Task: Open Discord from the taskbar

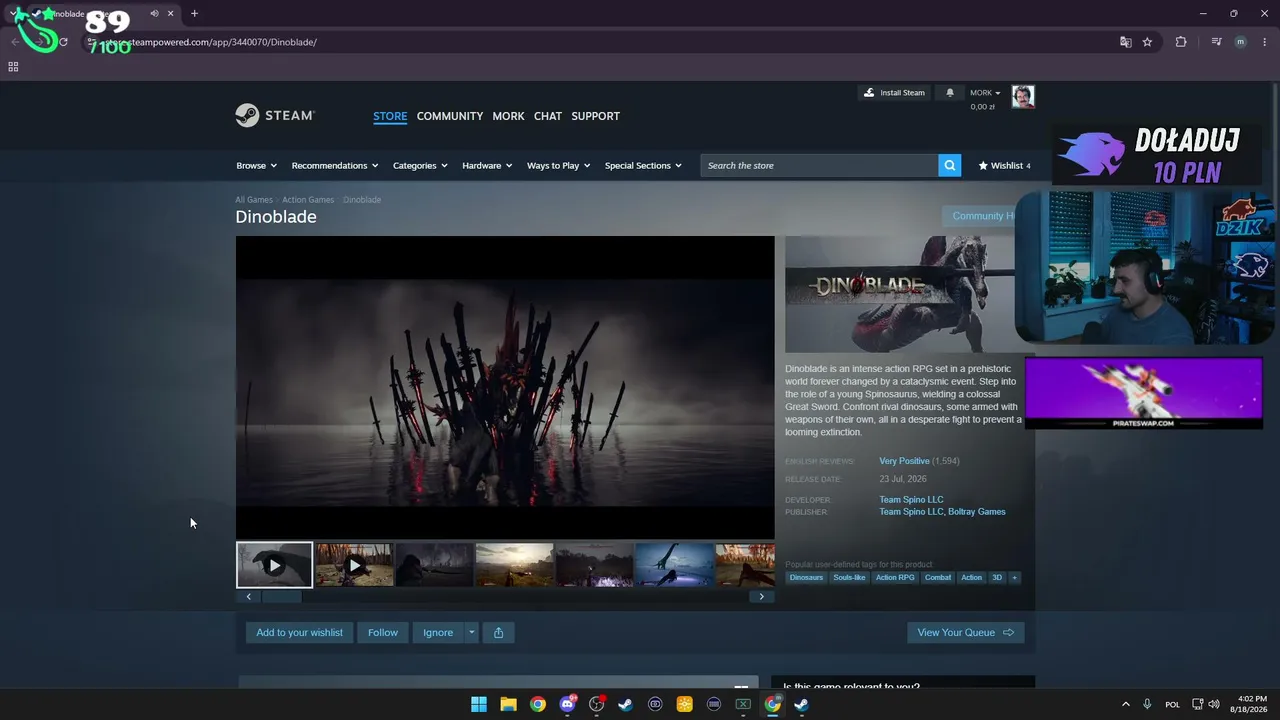Action: click(567, 704)
